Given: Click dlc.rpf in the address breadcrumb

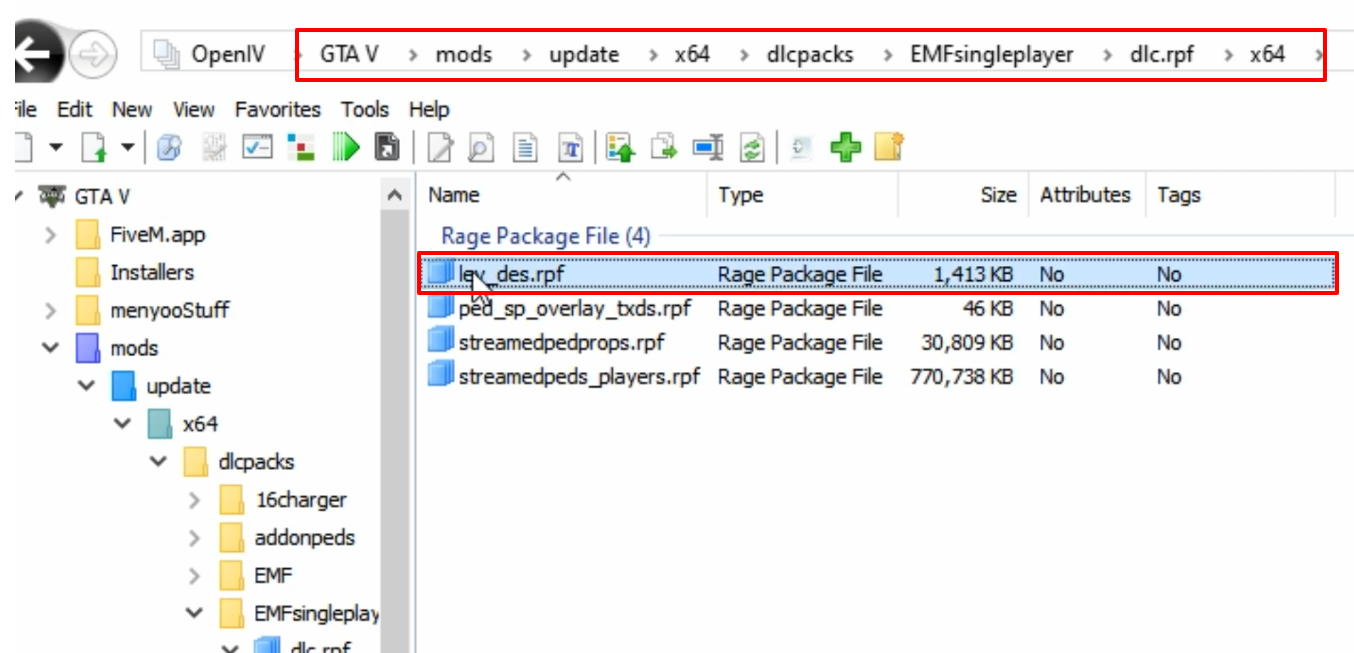Looking at the screenshot, I should pos(1162,54).
